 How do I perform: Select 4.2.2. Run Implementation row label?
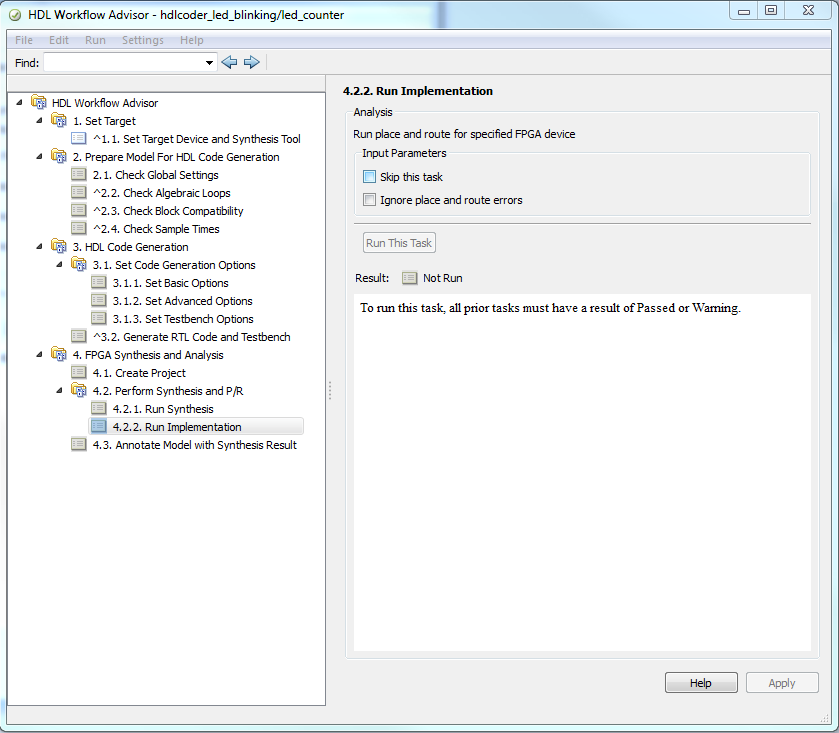[177, 427]
